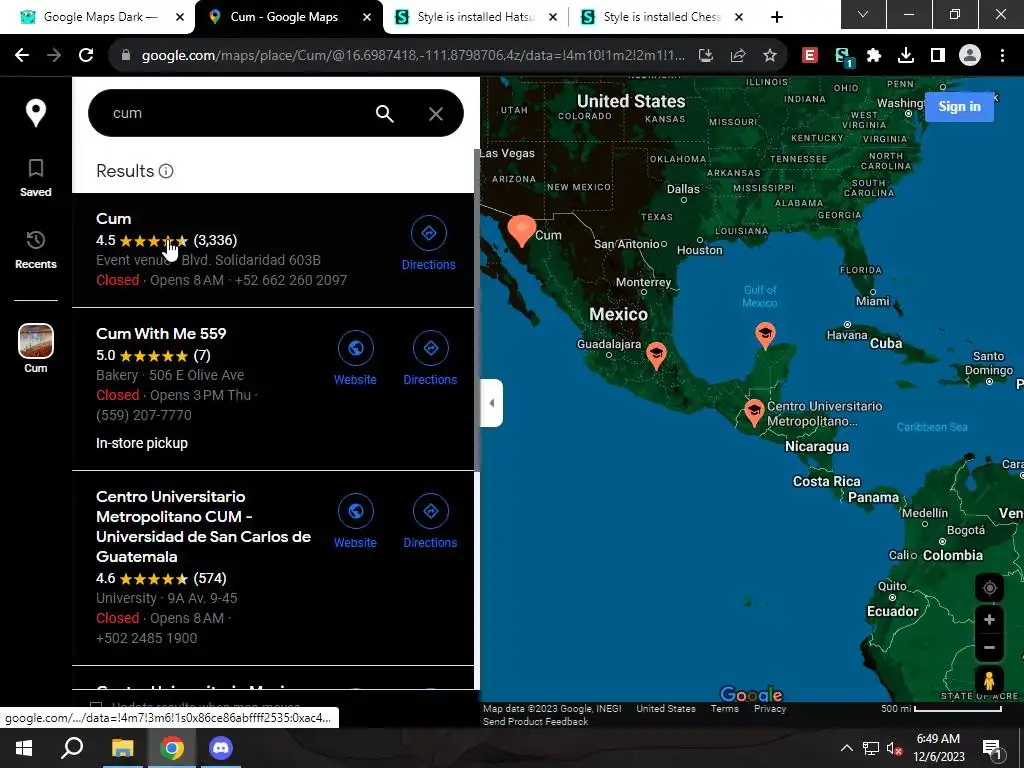Image resolution: width=1024 pixels, height=768 pixels.
Task: Open Discord from the taskbar
Action: pyautogui.click(x=221, y=748)
